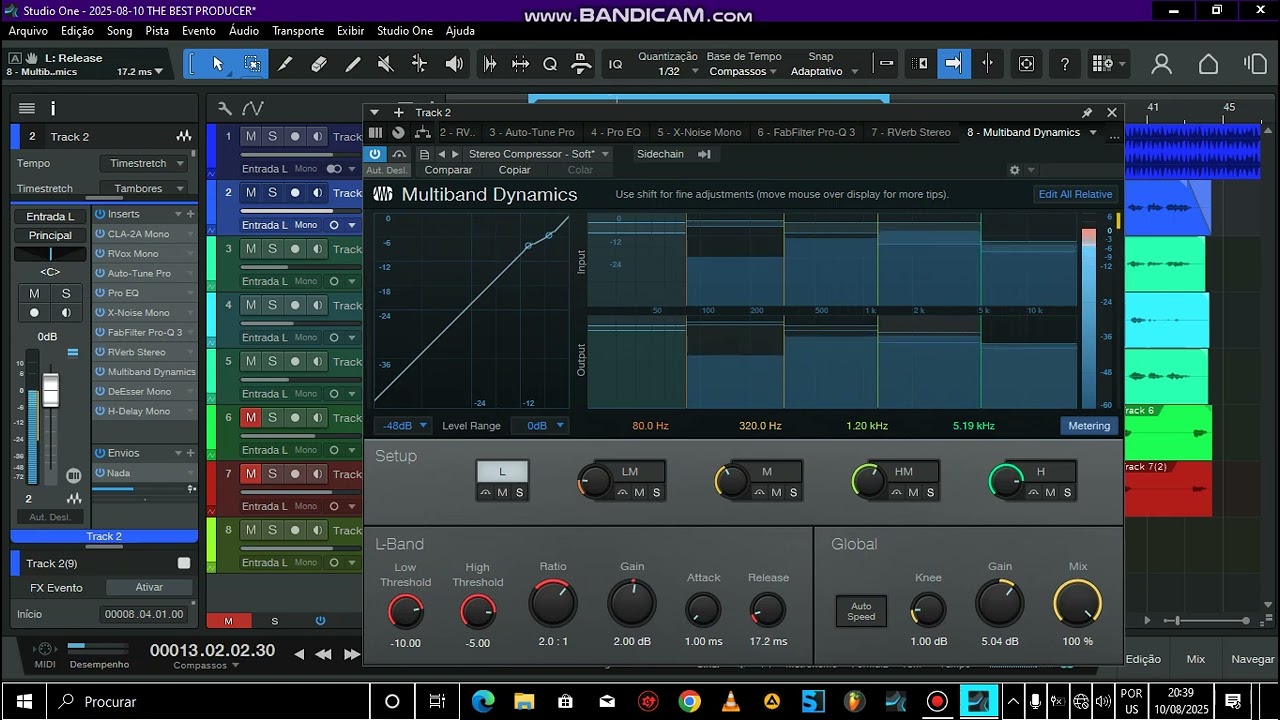Click the Return to Zero transport button
Viewport: 1280px width, 720px height.
tap(299, 654)
